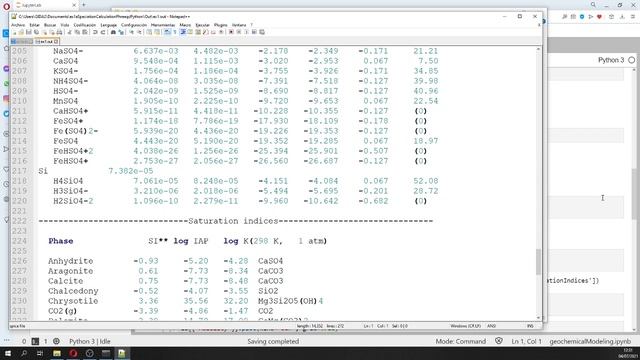
Task: Play back the recorded macro
Action: click(246, 32)
